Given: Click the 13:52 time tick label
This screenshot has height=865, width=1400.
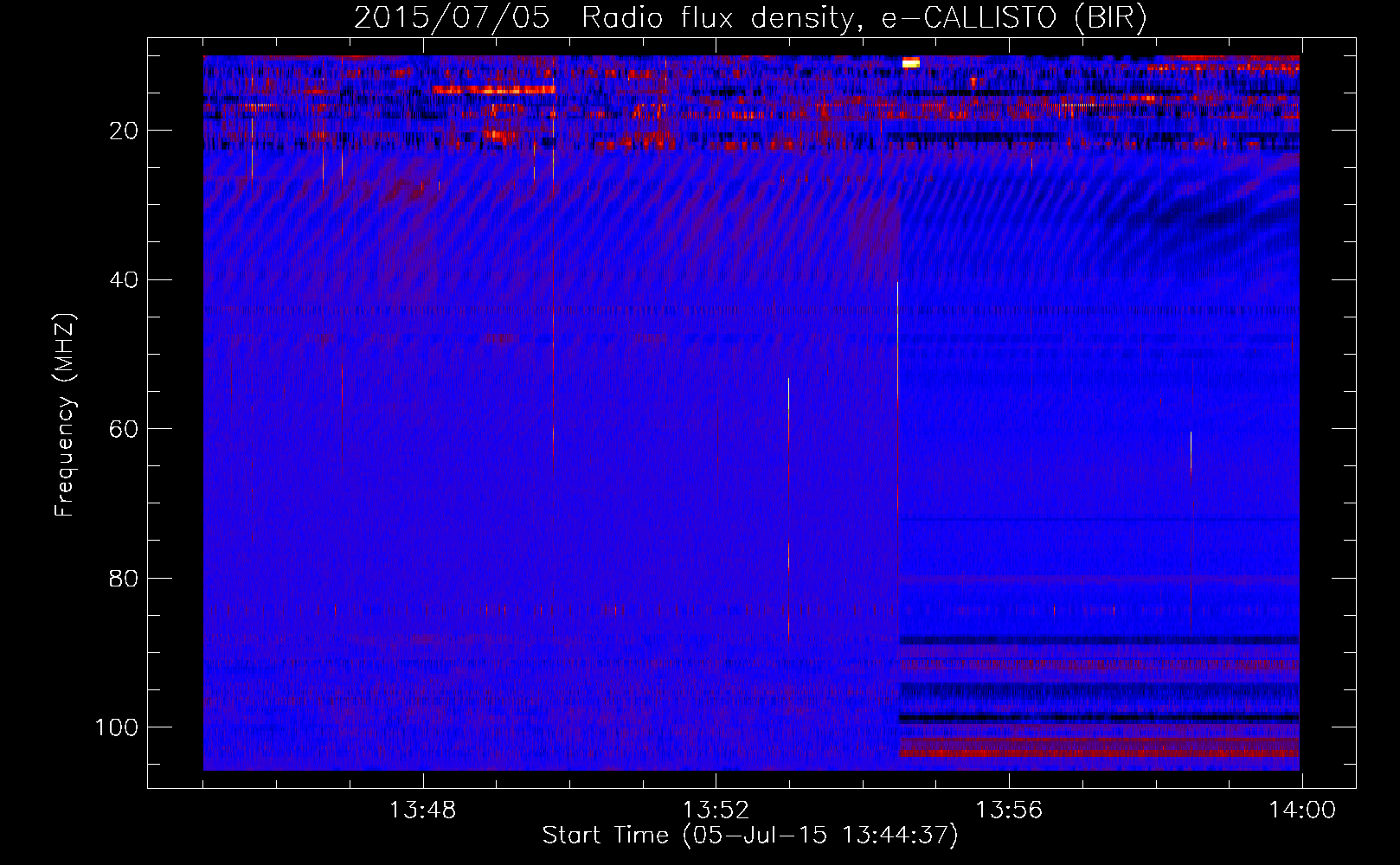Looking at the screenshot, I should click(x=716, y=811).
